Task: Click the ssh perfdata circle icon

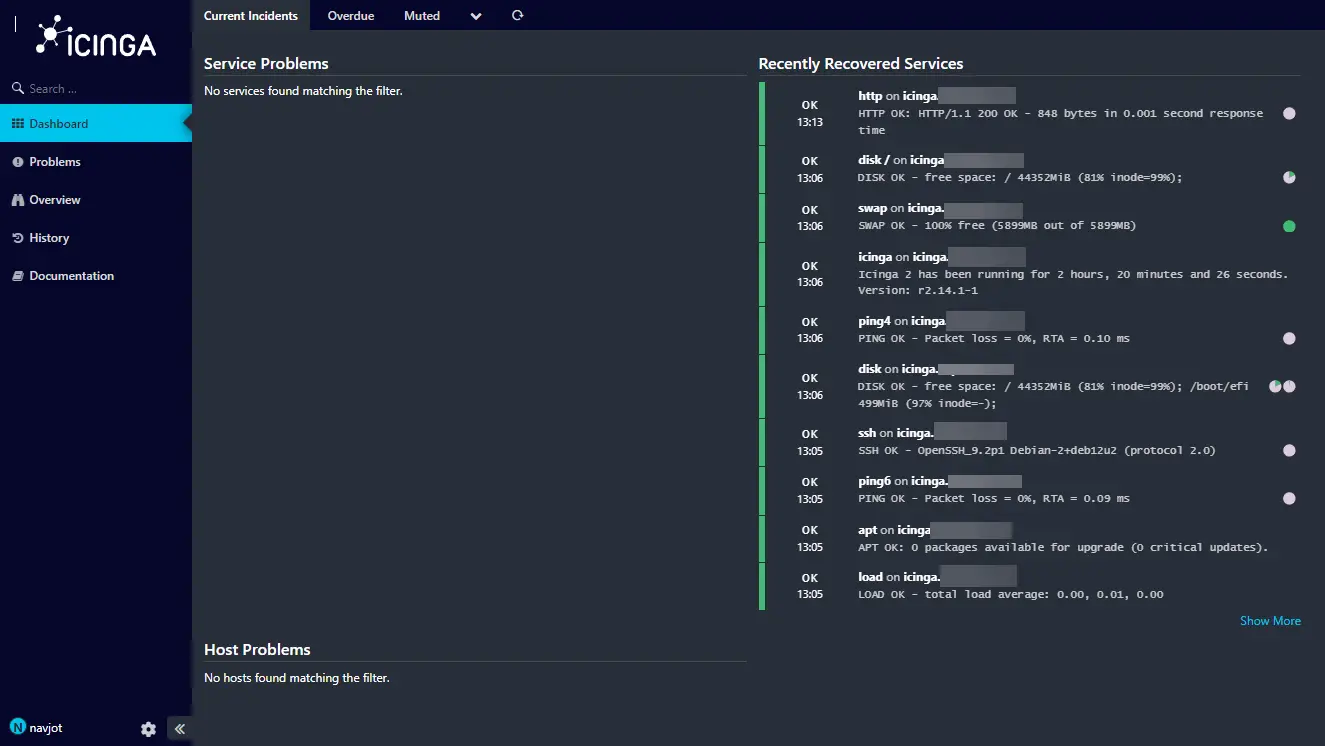Action: tap(1289, 451)
